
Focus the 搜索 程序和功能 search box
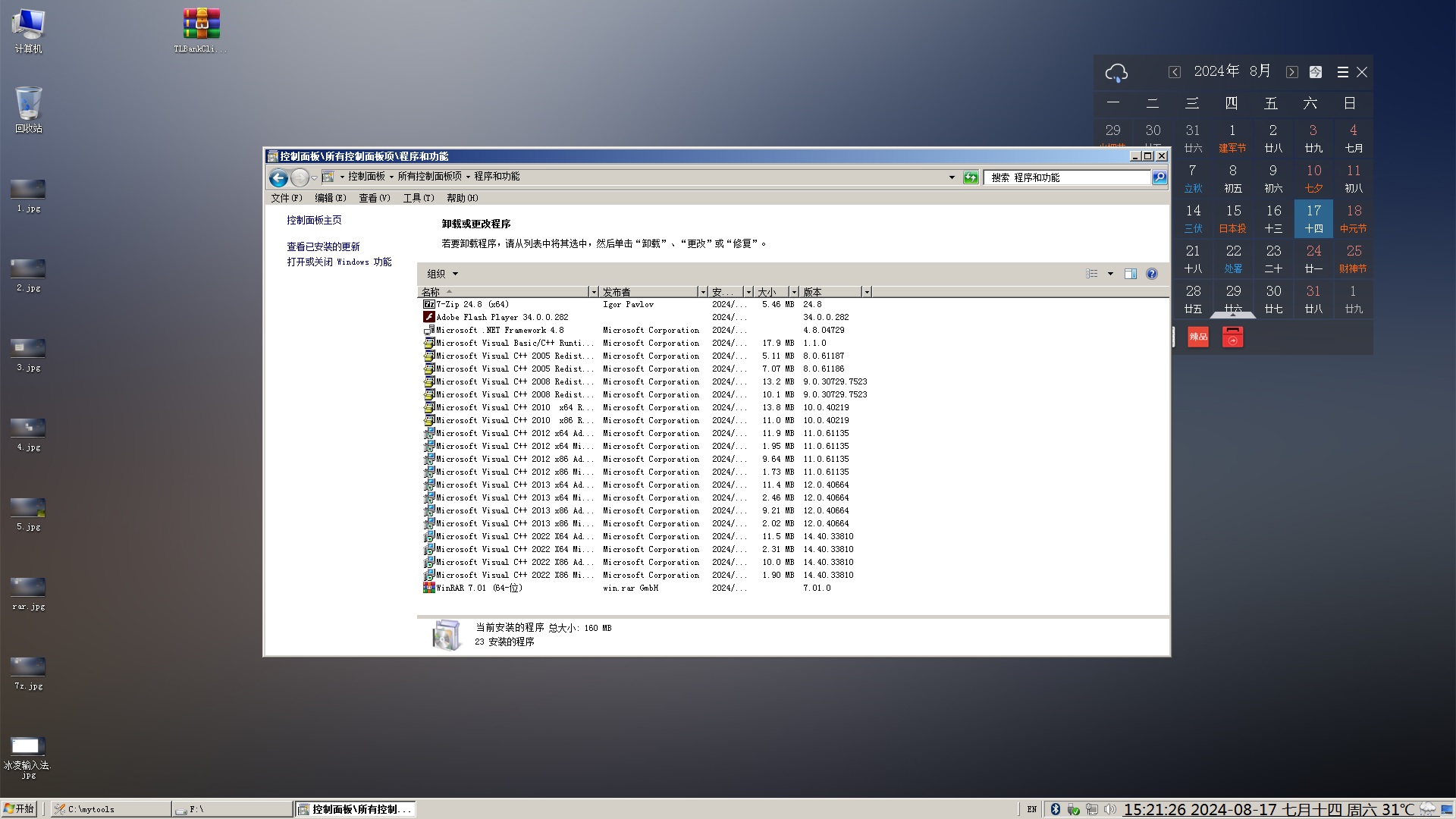click(x=1067, y=177)
